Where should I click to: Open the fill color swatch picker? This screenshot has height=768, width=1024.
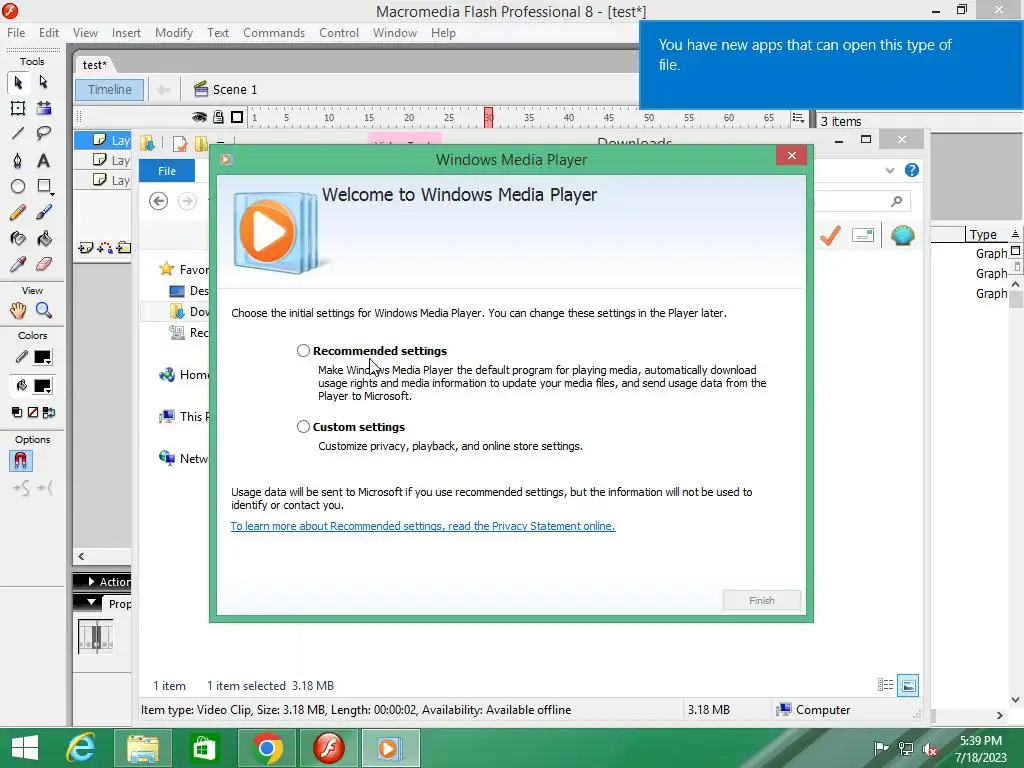(x=42, y=386)
